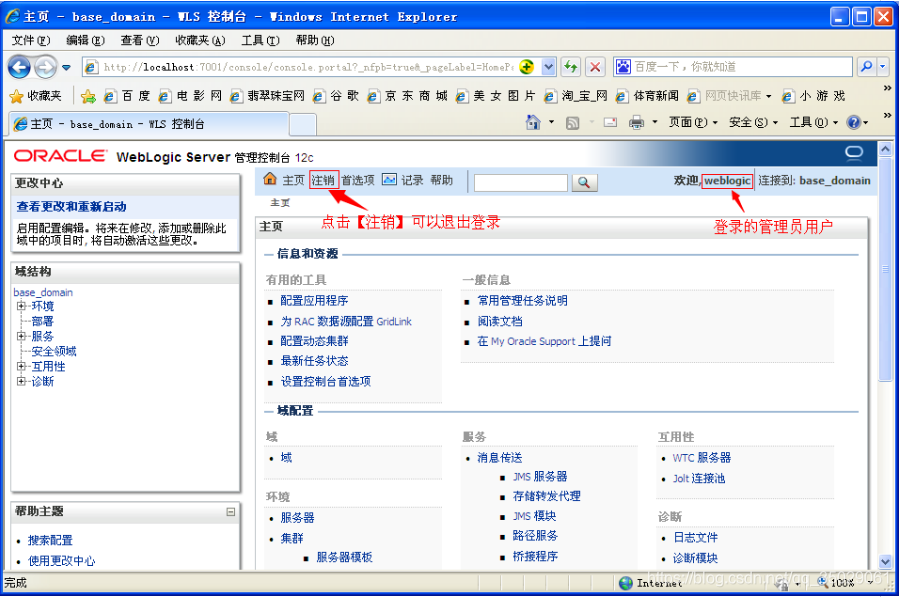The width and height of the screenshot is (899, 597).
Task: Open the 谷歌 favorites bar shortcut
Action: tap(337, 96)
